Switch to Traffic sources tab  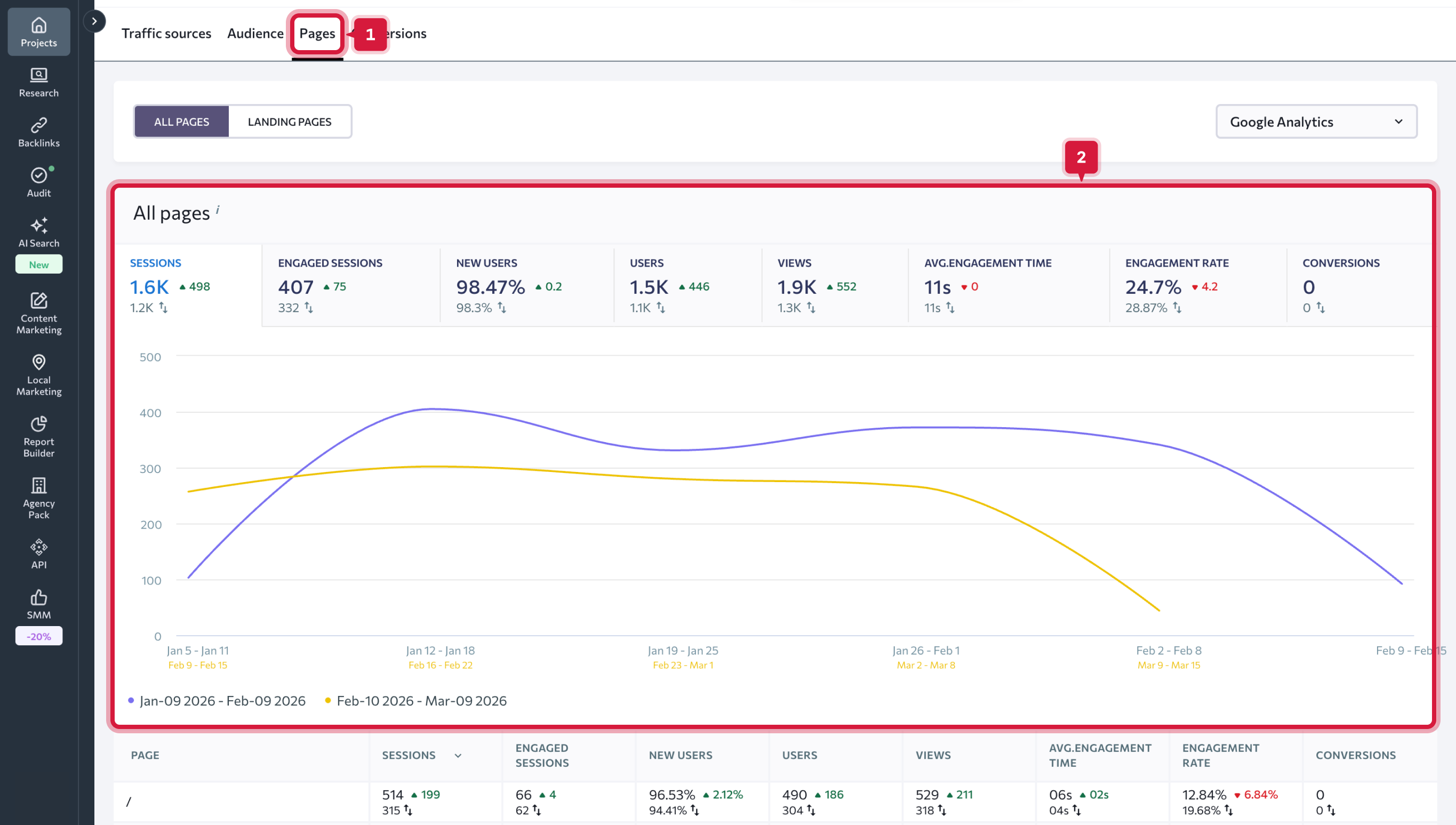pos(166,34)
